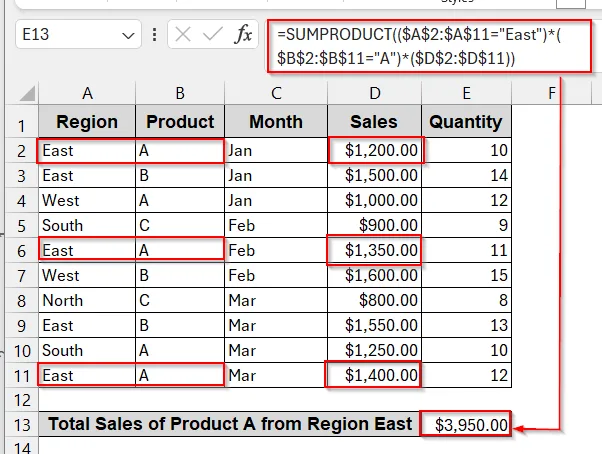602x454 pixels.
Task: Select the North region cell
Action: (87, 300)
